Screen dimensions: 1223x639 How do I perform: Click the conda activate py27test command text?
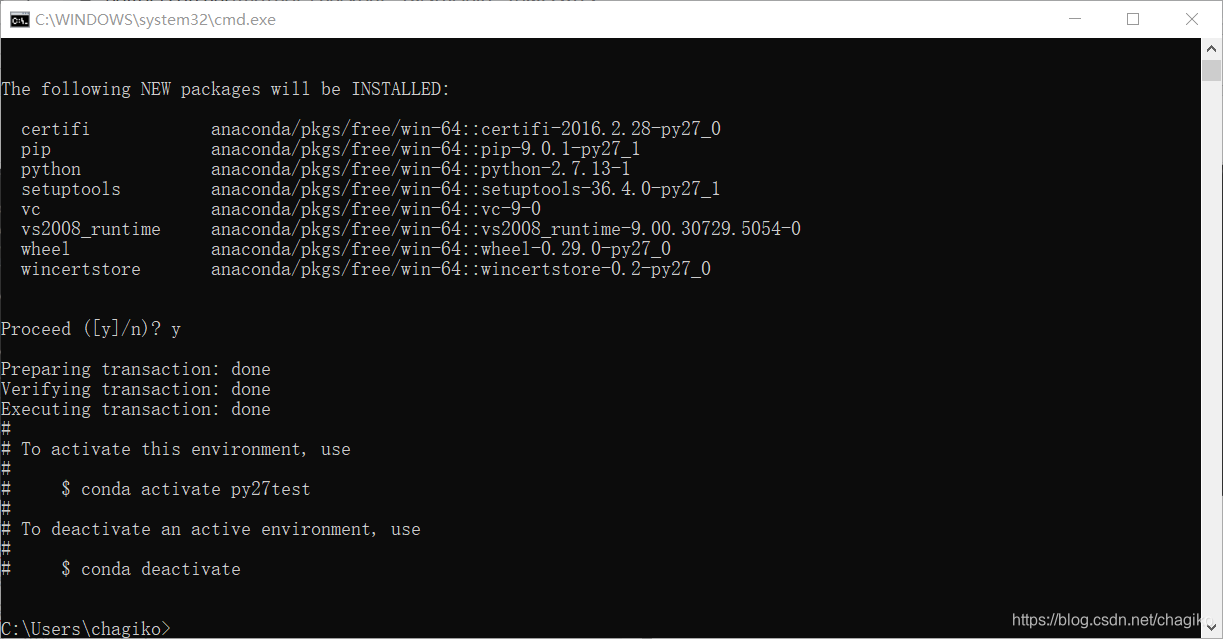(195, 488)
